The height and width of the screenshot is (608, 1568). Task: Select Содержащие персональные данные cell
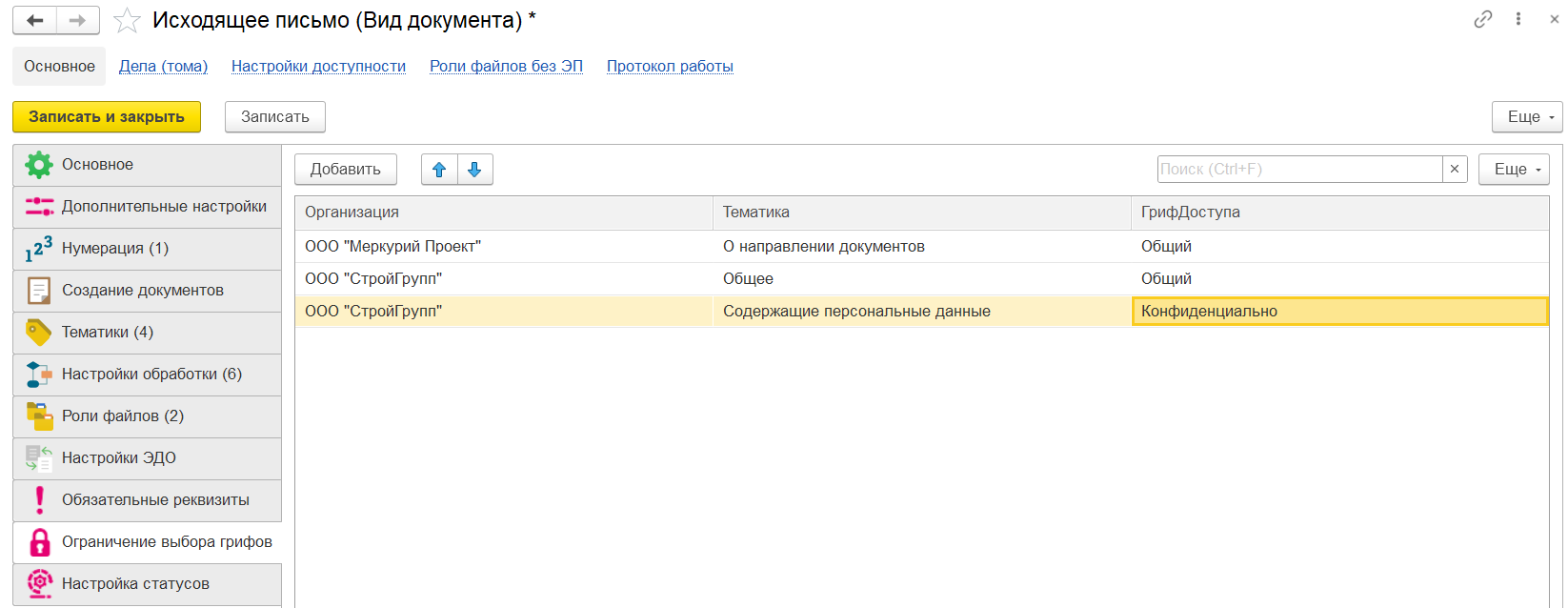(922, 312)
